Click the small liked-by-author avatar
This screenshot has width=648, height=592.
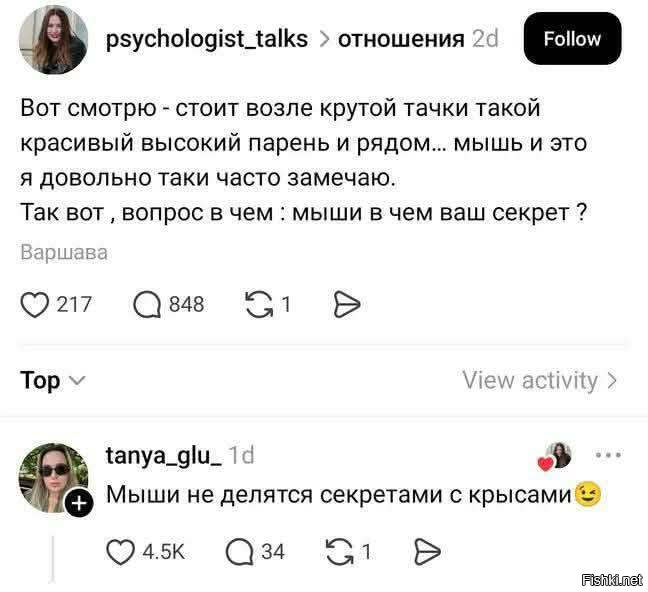[x=558, y=456]
